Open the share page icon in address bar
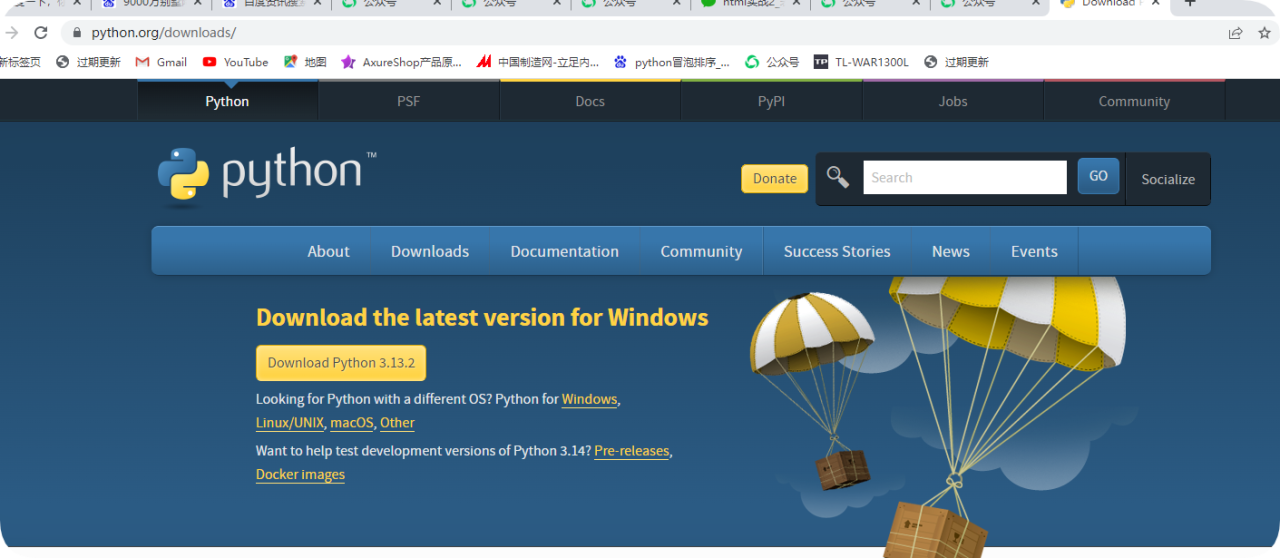Screen dimensions: 1280x558 tap(1236, 33)
